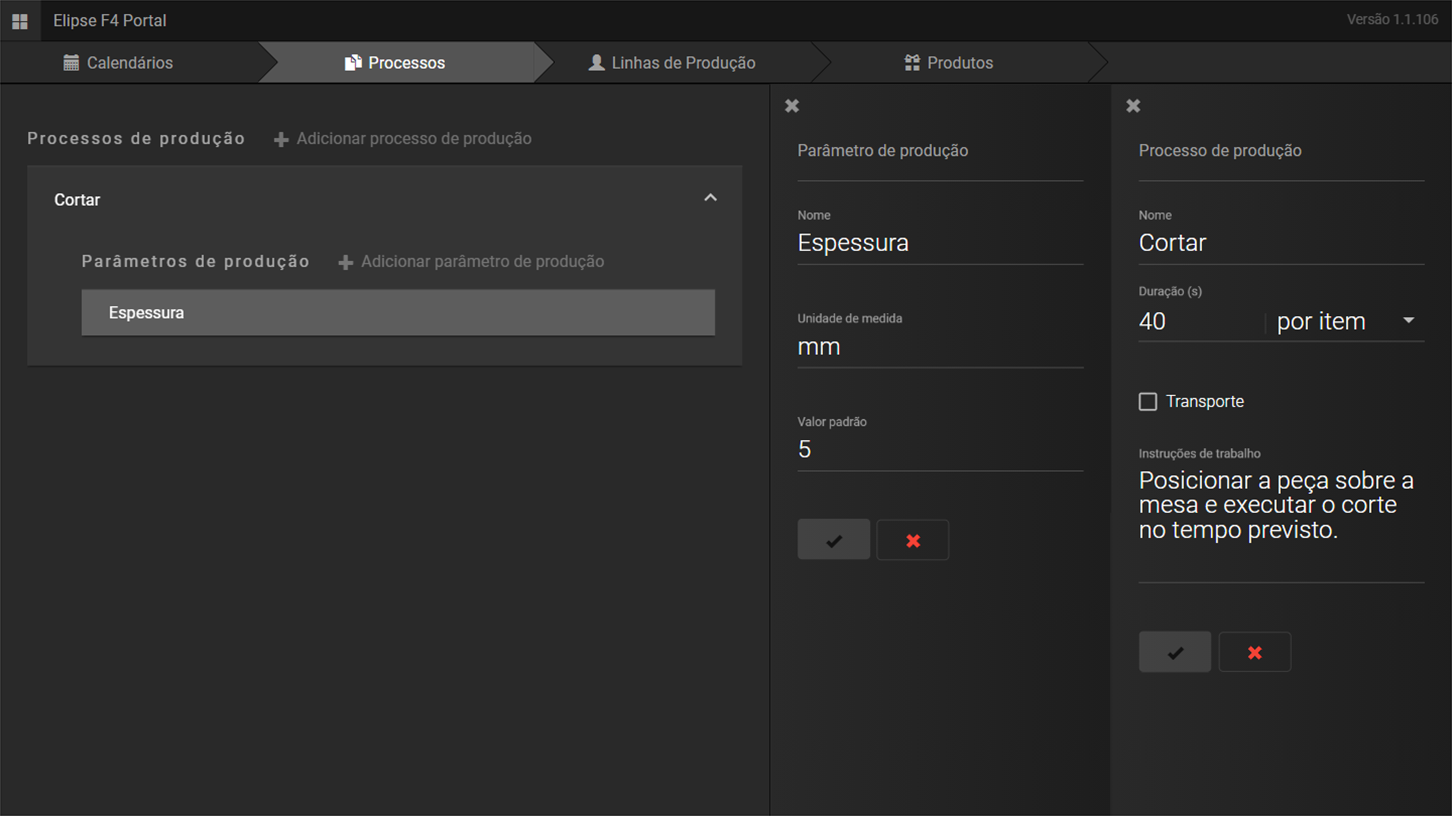Cancel Parâmetro de produção with red X
This screenshot has height=816, width=1452.
[913, 540]
